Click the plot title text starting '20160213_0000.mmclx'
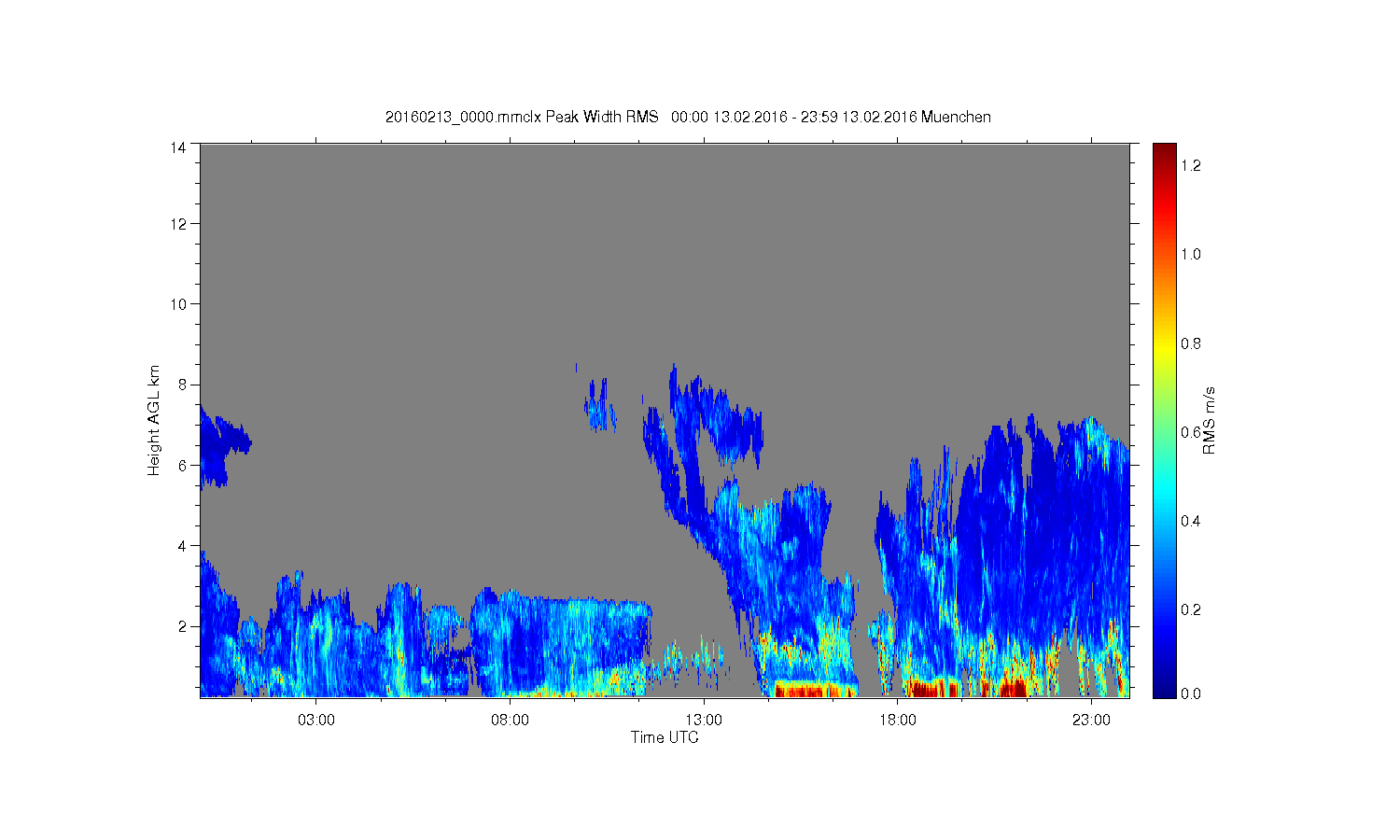1400x840 pixels. [688, 117]
